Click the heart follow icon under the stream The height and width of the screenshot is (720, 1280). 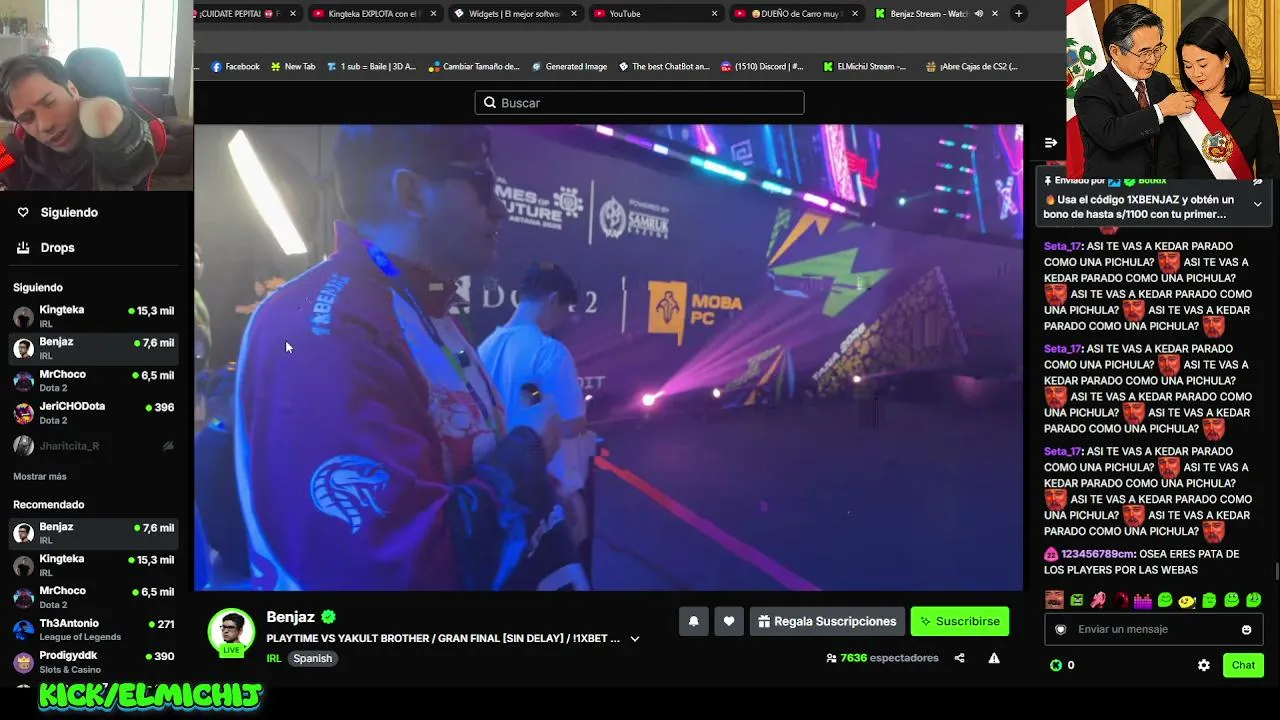(729, 621)
